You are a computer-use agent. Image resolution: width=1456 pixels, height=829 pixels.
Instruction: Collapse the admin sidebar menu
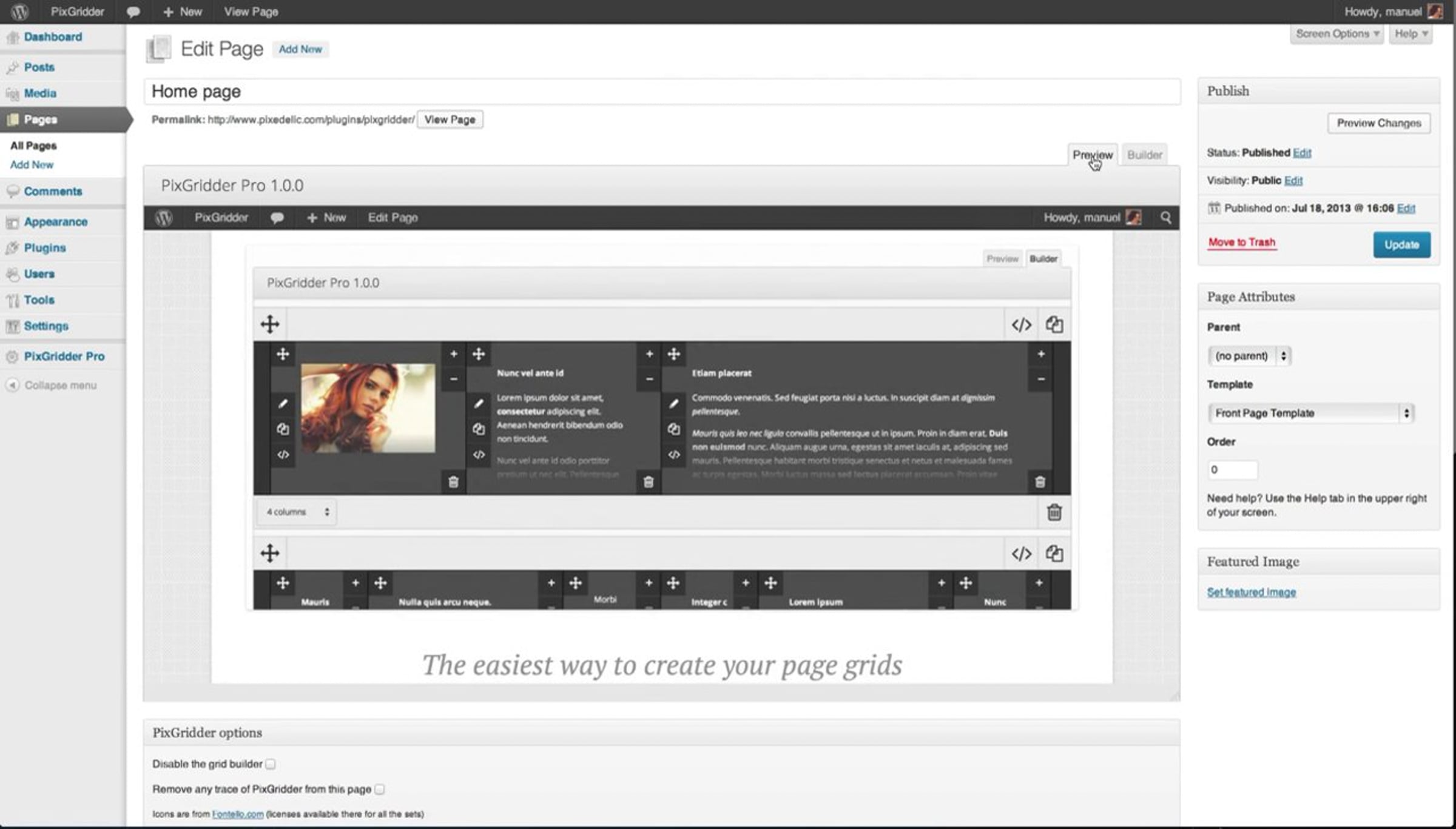tap(52, 386)
